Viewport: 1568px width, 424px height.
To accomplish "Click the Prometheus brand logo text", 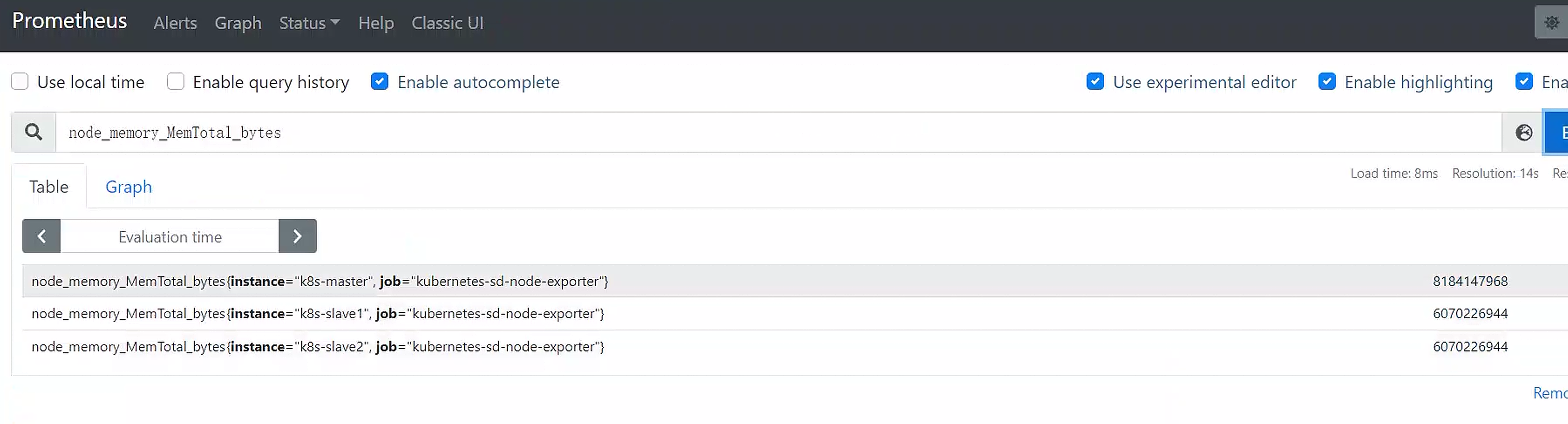I will [69, 21].
